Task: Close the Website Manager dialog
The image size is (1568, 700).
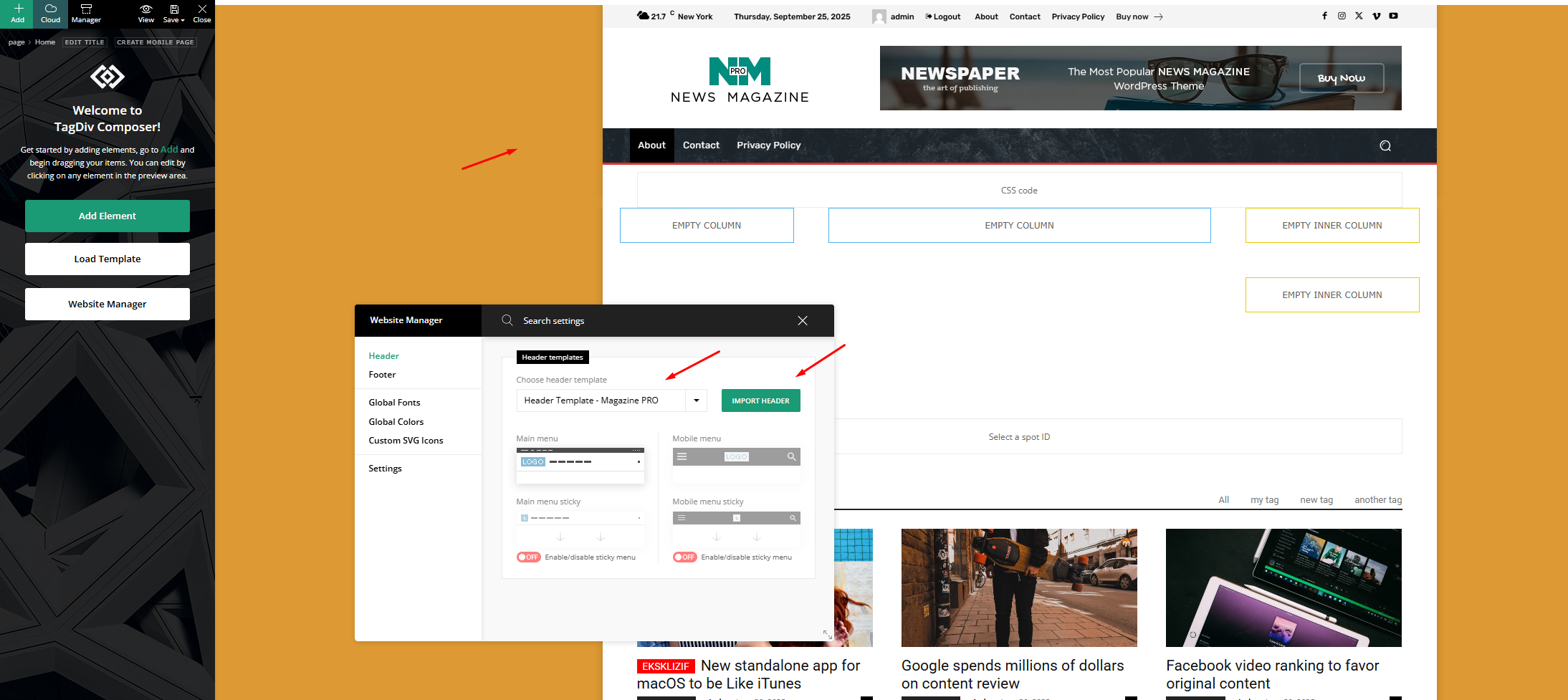Action: (803, 320)
